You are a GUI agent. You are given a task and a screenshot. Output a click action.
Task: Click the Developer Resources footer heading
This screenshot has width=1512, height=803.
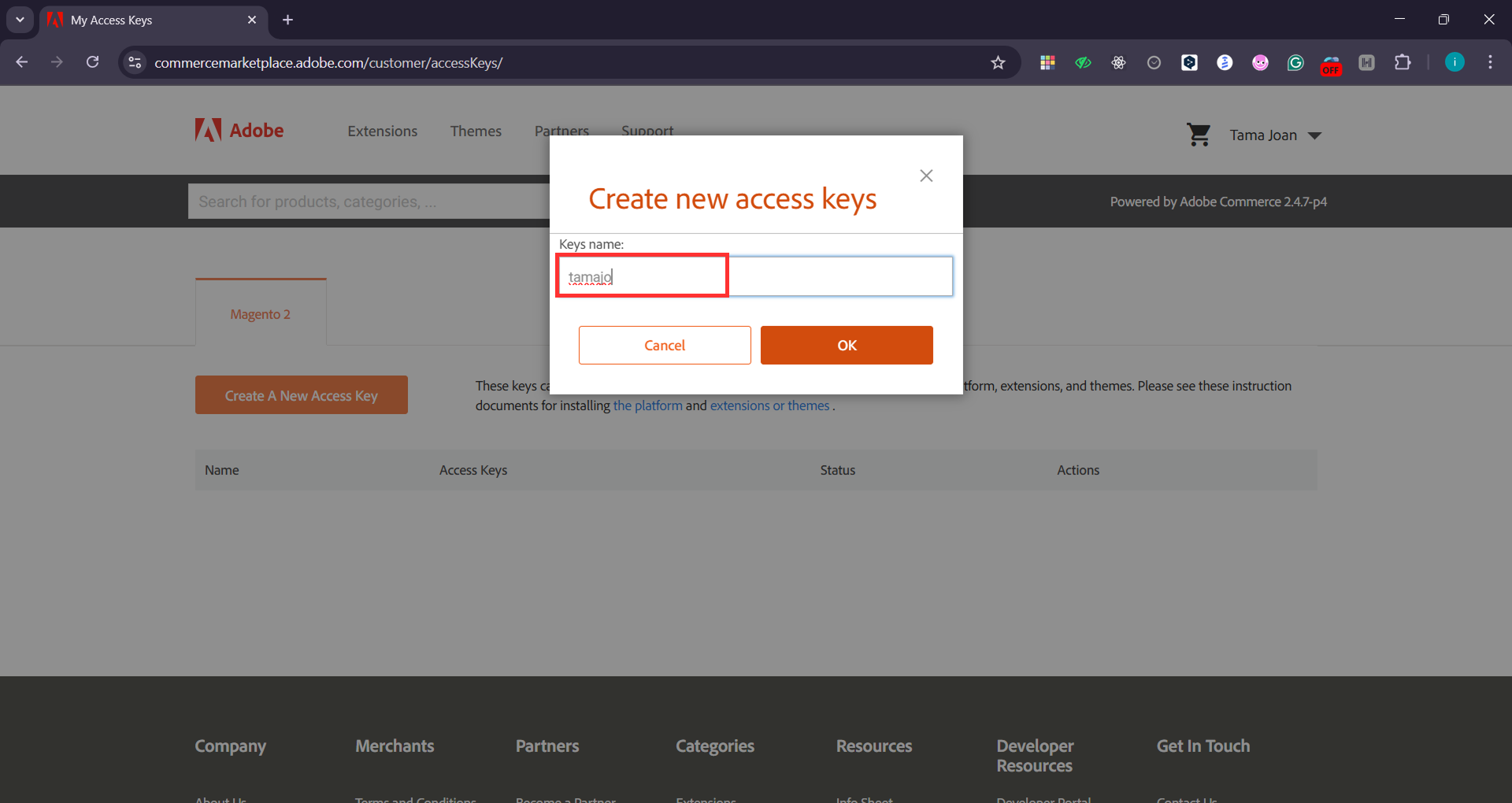tap(1035, 756)
